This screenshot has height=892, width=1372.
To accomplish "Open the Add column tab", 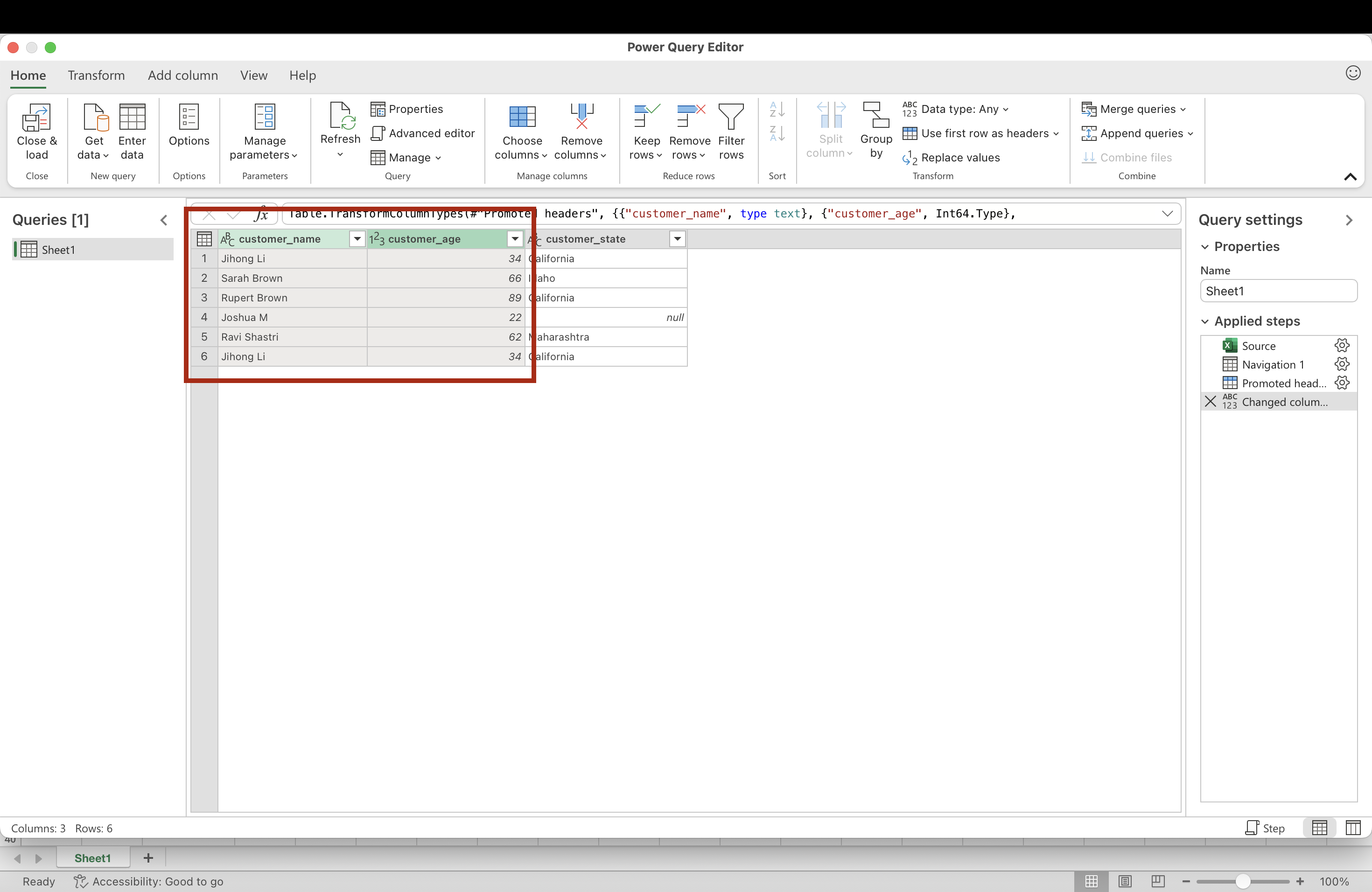I will [x=183, y=76].
